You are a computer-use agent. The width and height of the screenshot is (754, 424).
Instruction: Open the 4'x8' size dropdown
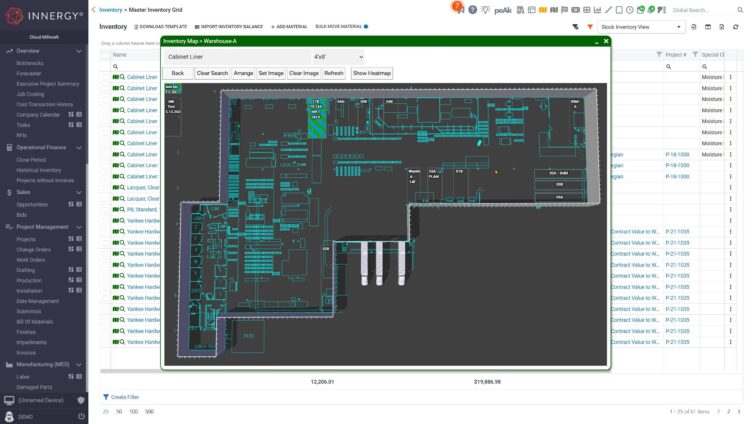pos(337,58)
